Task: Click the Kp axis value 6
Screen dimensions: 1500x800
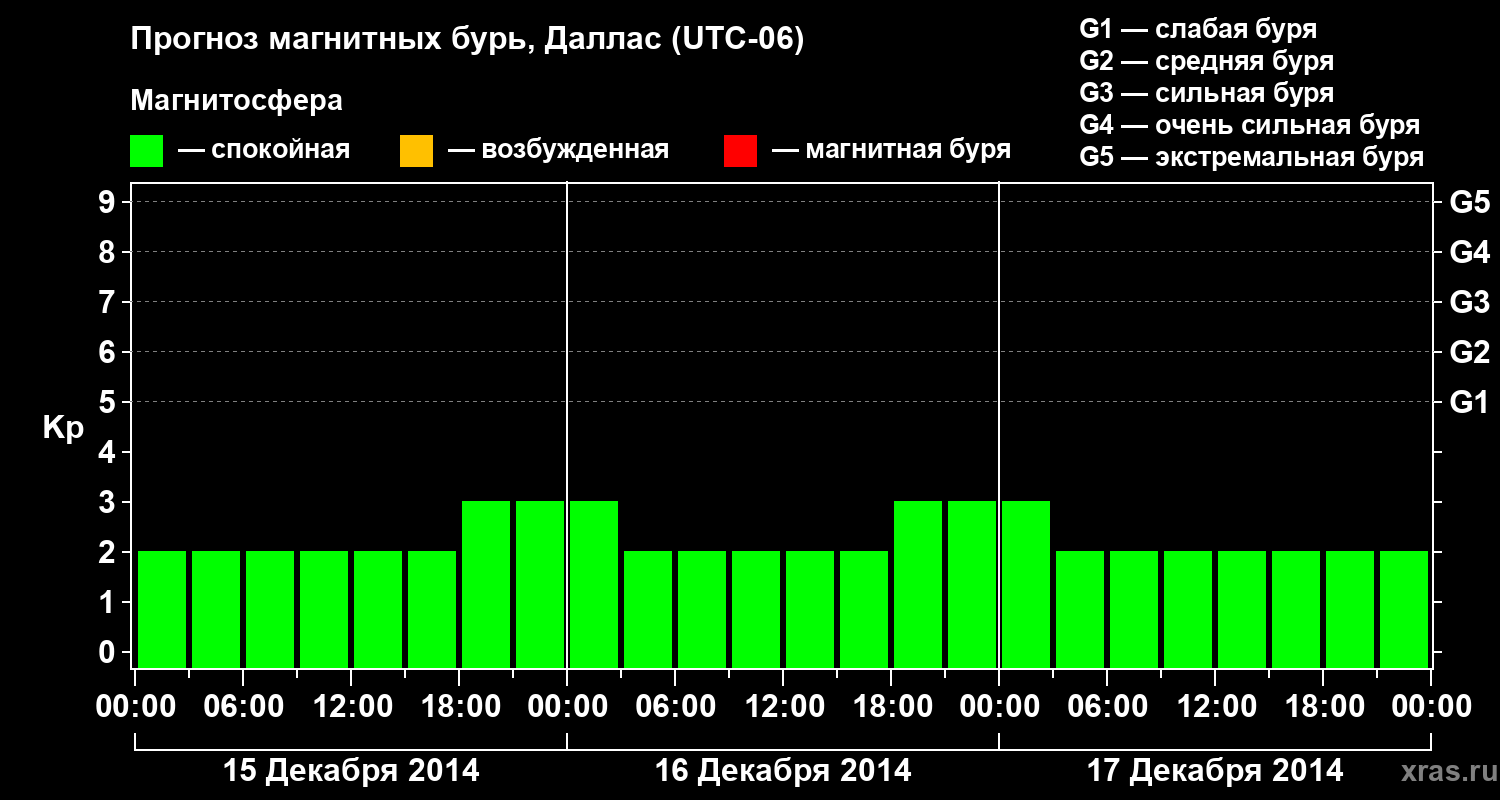Action: pos(109,352)
